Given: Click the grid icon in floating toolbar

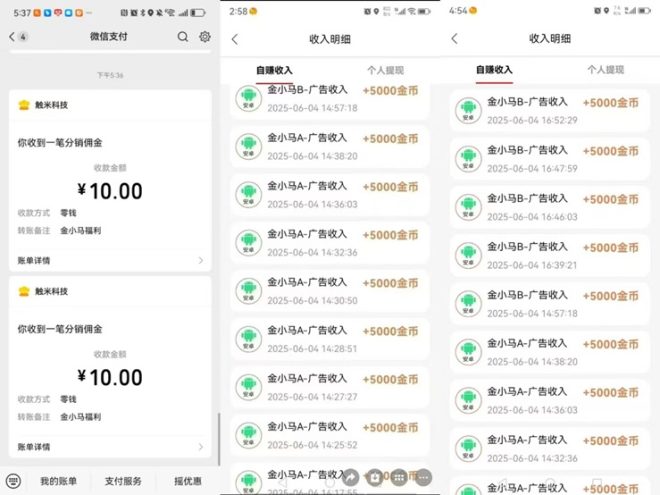Looking at the screenshot, I should tap(399, 478).
